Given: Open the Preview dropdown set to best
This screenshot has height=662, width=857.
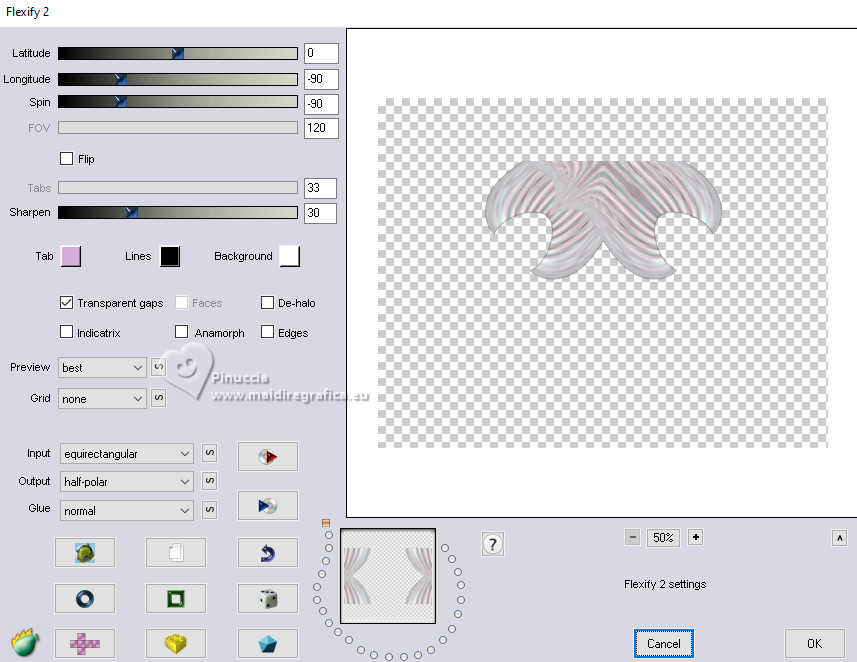Looking at the screenshot, I should pyautogui.click(x=102, y=368).
